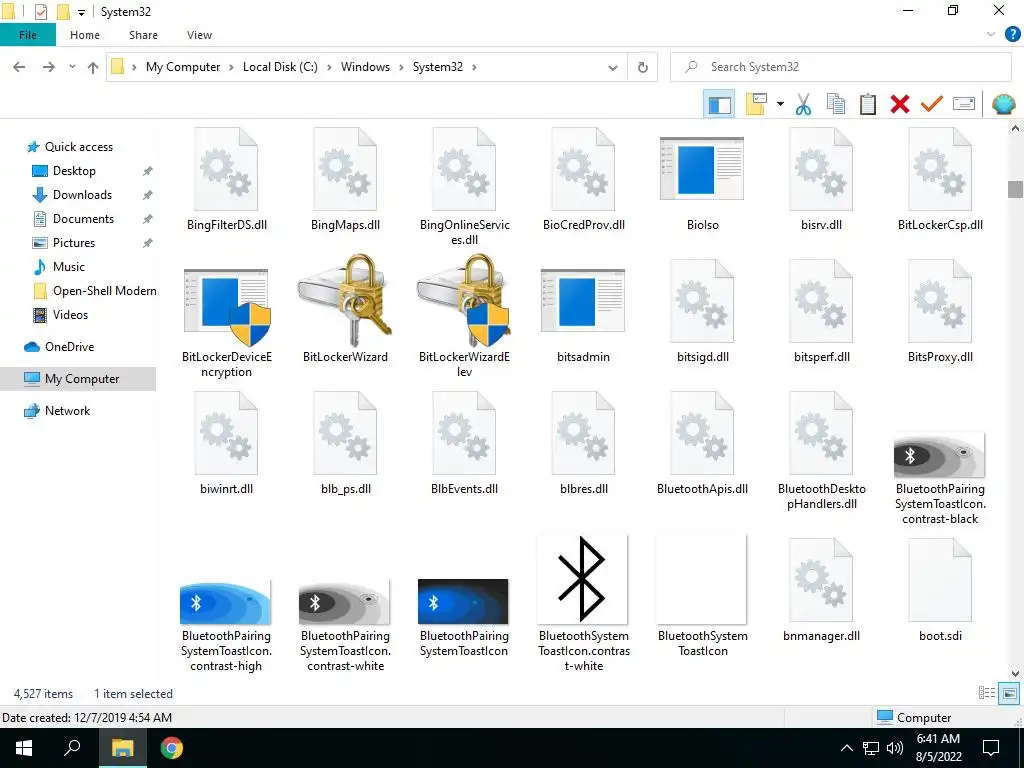
Task: Click My Computer in the address bar
Action: pyautogui.click(x=183, y=67)
